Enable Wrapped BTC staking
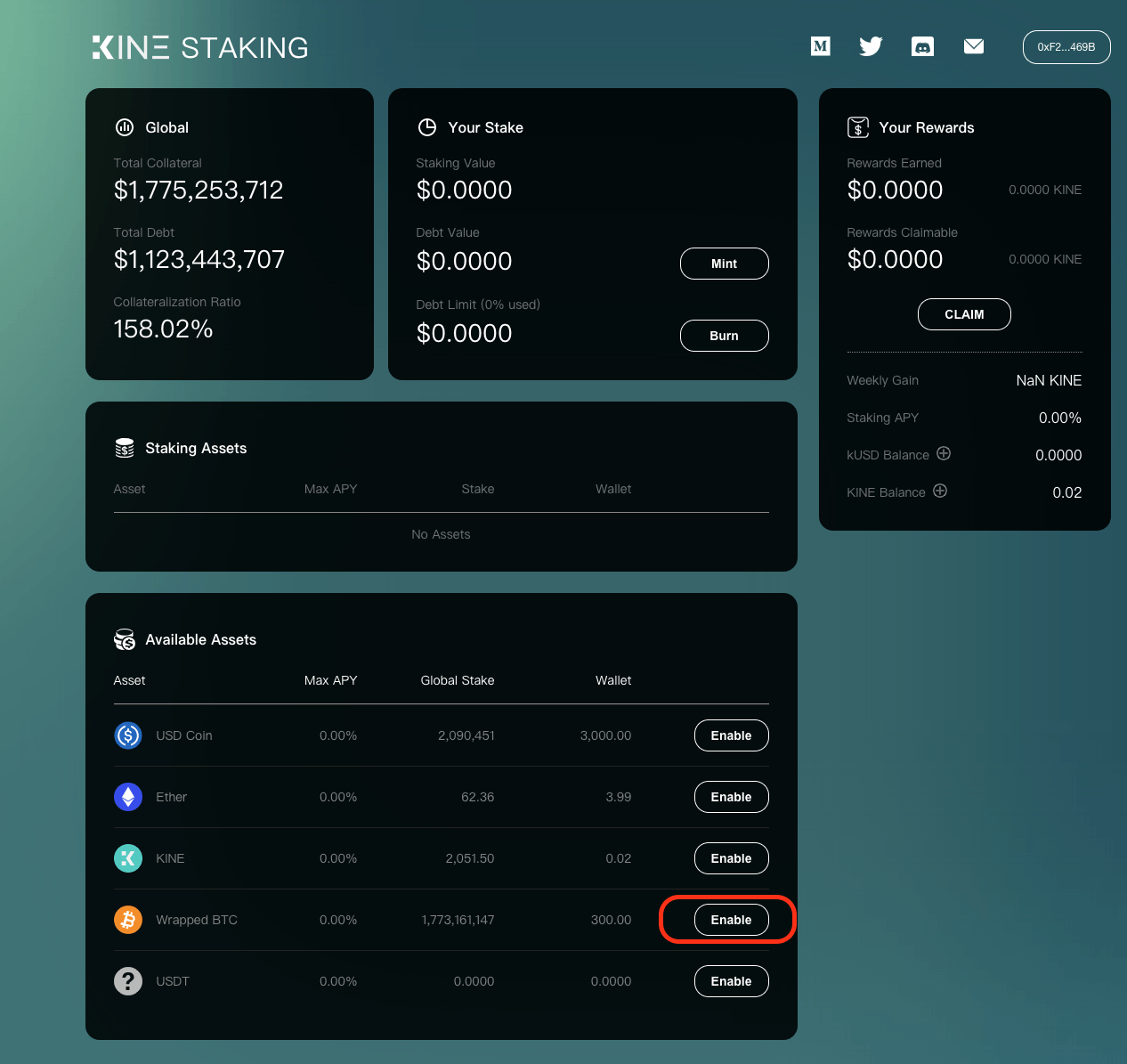The image size is (1127, 1064). pos(732,920)
